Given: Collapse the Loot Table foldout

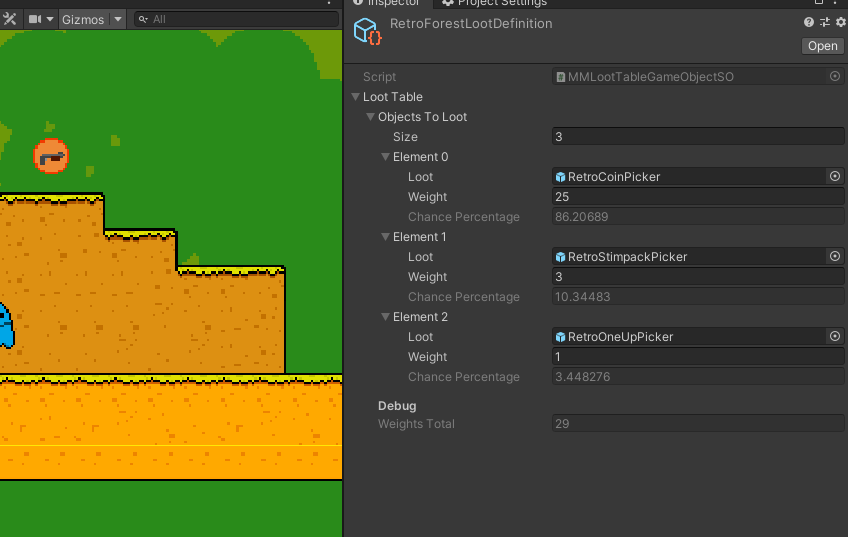Looking at the screenshot, I should (356, 97).
